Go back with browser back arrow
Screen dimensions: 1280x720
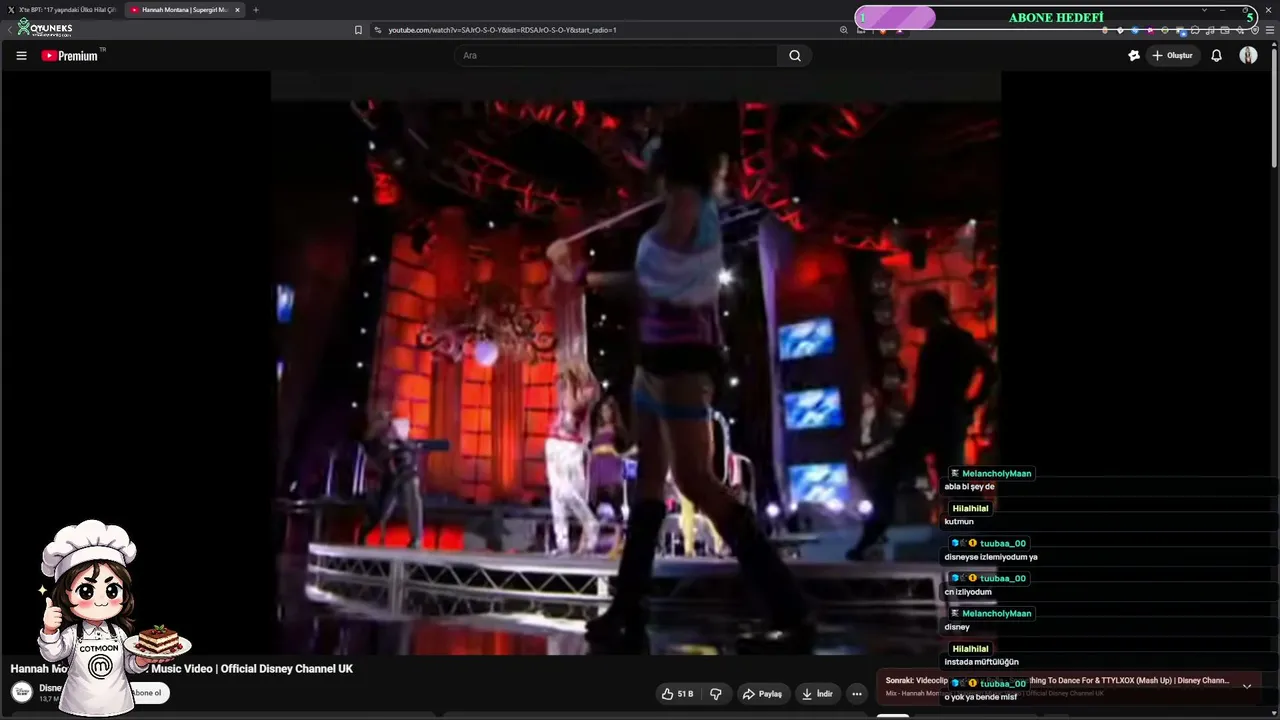coord(10,30)
